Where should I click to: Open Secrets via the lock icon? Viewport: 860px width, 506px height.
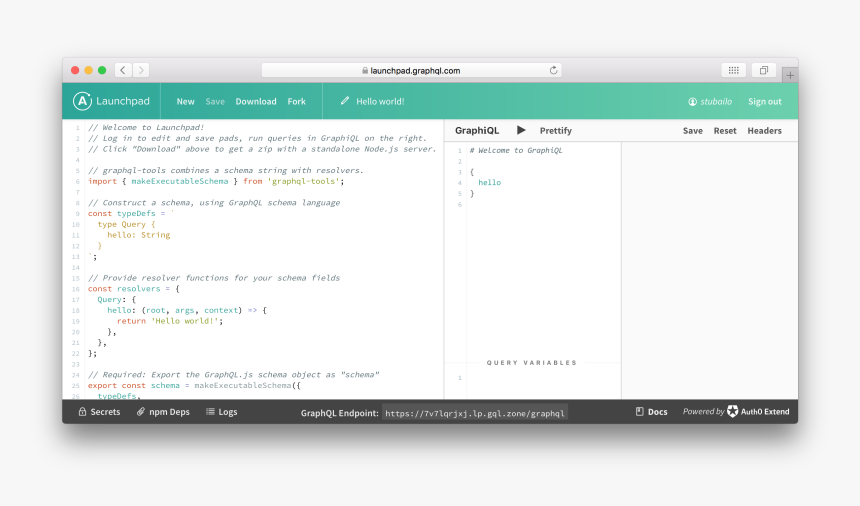click(83, 412)
